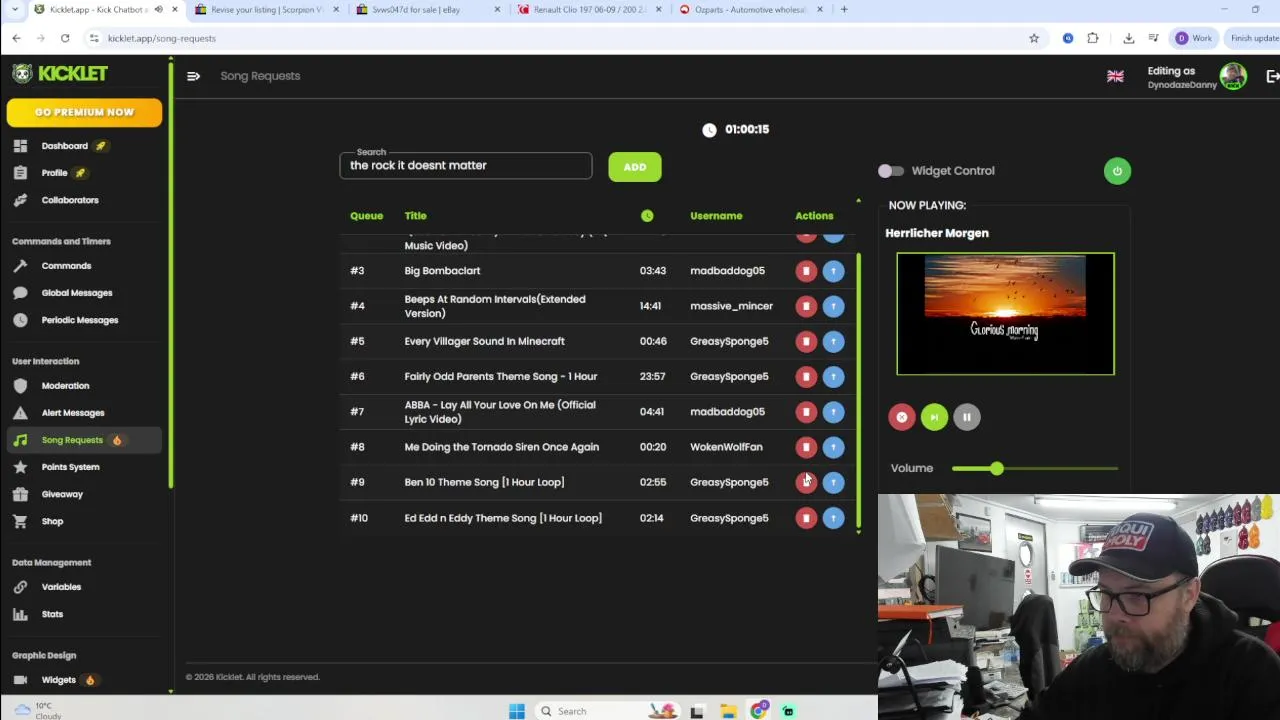Delete Fairly Odd Parents Theme Song
Screen dimensions: 1280x720
[806, 376]
